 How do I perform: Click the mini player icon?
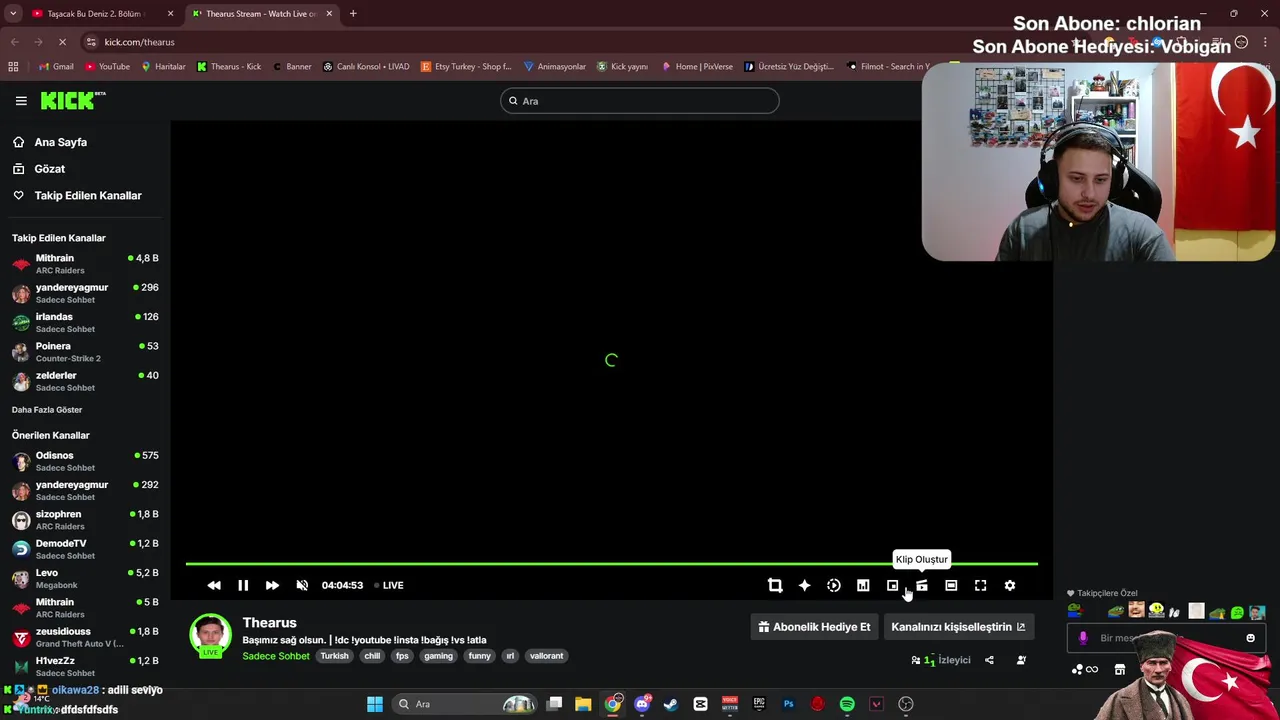892,585
